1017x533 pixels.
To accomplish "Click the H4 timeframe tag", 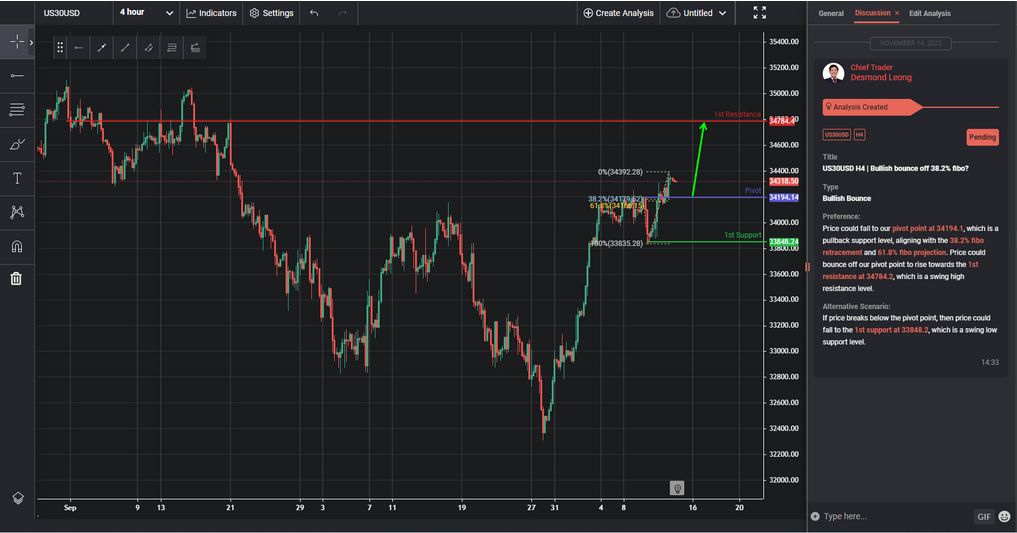I will [x=859, y=135].
